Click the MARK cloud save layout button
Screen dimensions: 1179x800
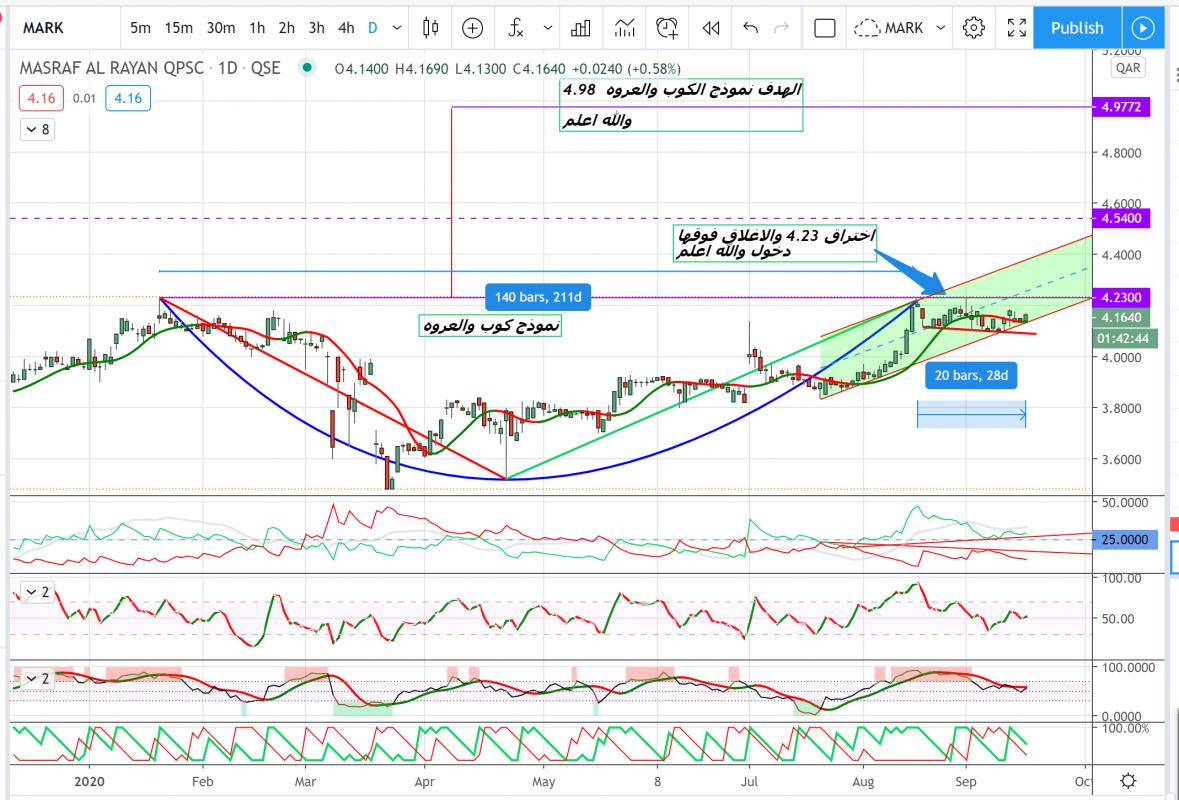(889, 28)
